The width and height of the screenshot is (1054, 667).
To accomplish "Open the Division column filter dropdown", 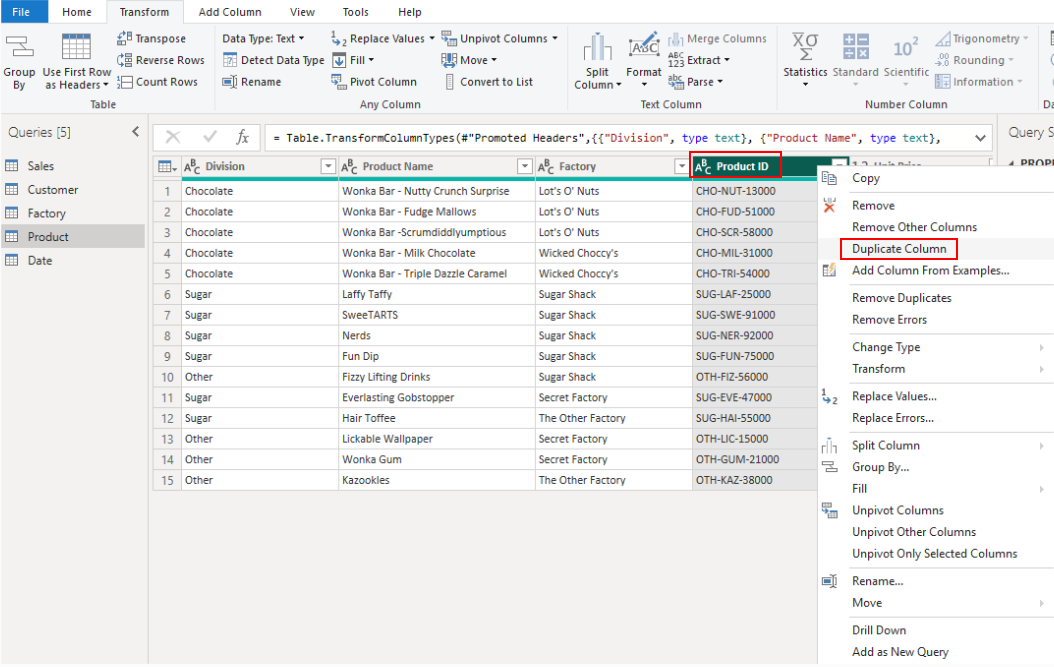I will (x=328, y=166).
